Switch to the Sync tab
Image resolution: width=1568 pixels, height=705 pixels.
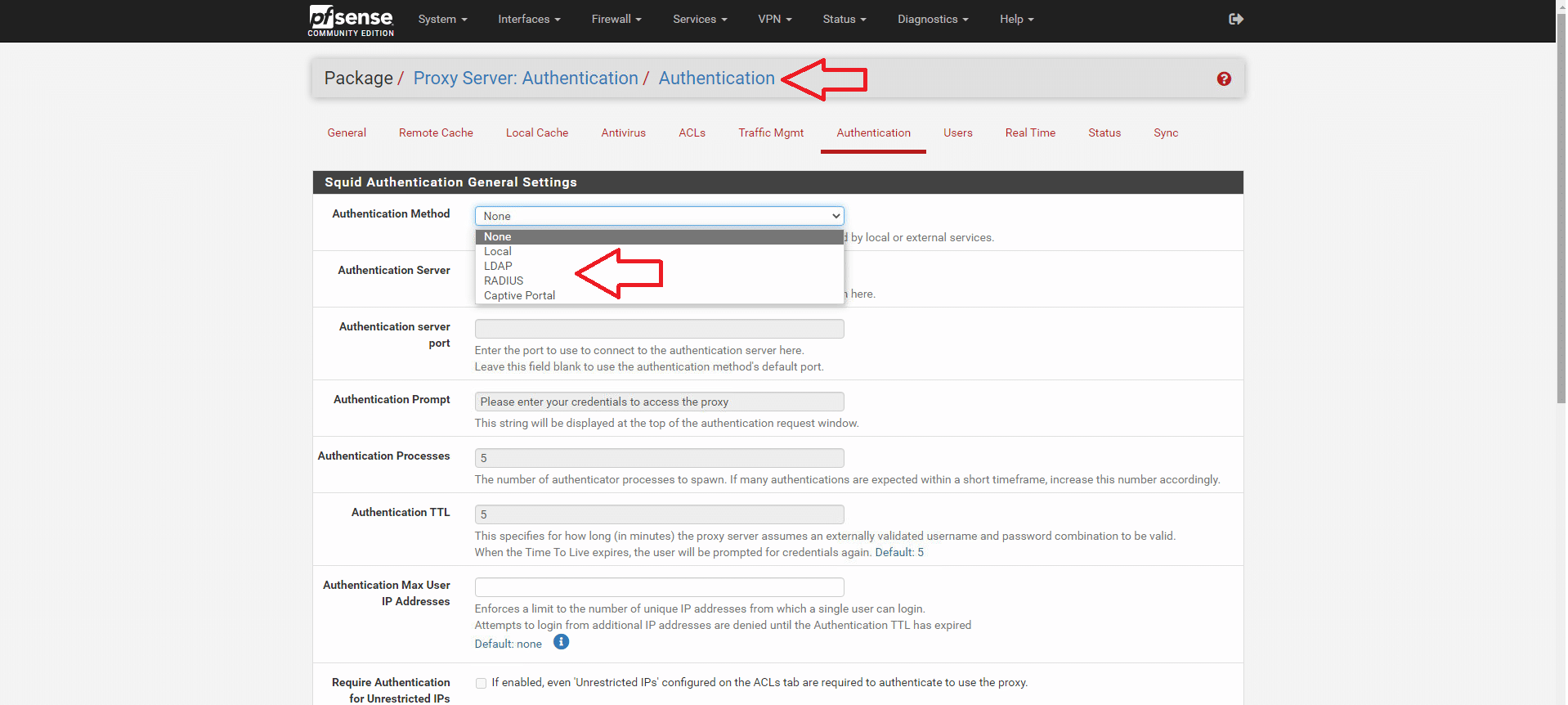(x=1166, y=132)
